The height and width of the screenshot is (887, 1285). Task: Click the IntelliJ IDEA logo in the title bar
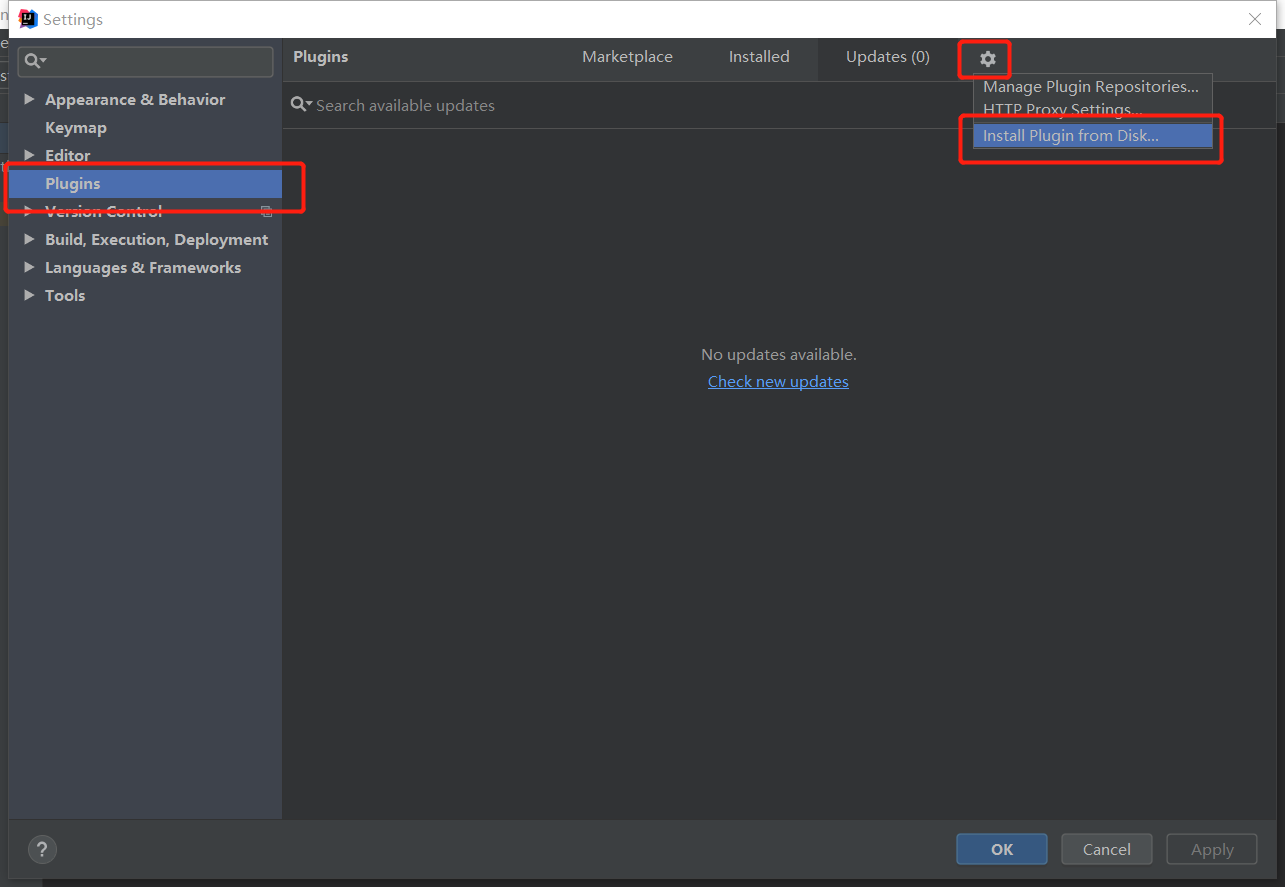pyautogui.click(x=26, y=18)
